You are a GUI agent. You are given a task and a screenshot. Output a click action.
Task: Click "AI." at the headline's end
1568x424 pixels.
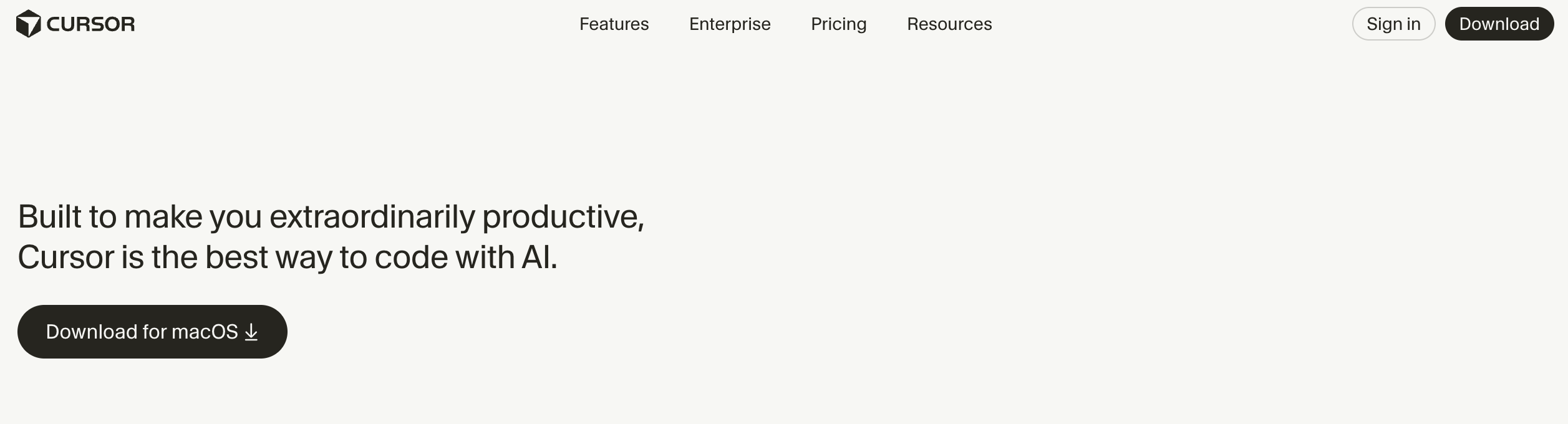pos(539,257)
